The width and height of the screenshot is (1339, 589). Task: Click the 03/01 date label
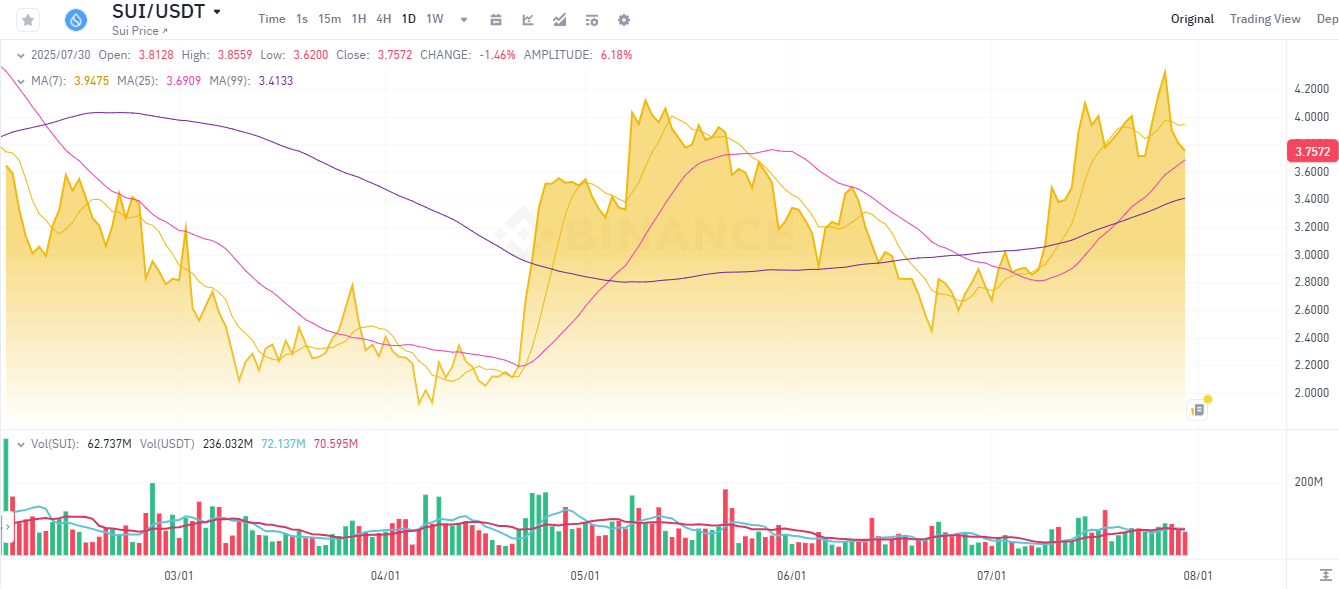(178, 575)
